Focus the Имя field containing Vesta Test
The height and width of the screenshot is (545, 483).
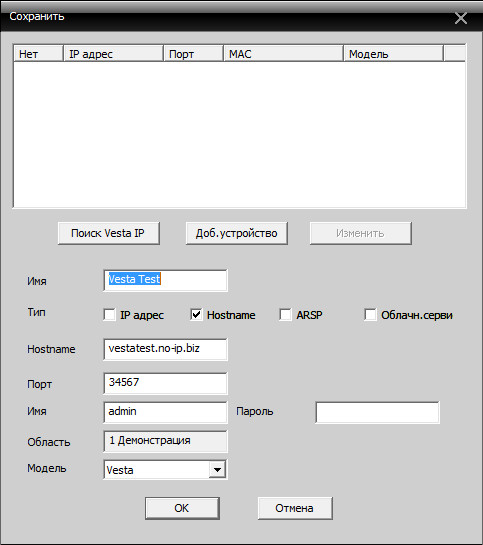click(165, 280)
